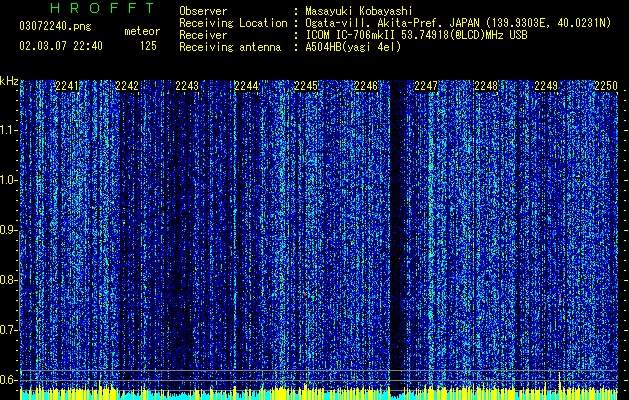Click the date stamp 02.03.07 22:40
Screen dimensions: 629x400
point(61,46)
